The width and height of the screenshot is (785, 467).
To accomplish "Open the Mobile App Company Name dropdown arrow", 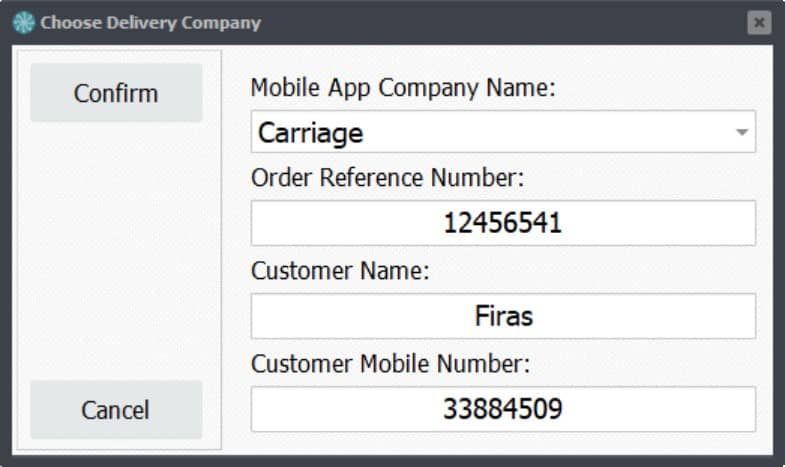I will click(x=741, y=132).
